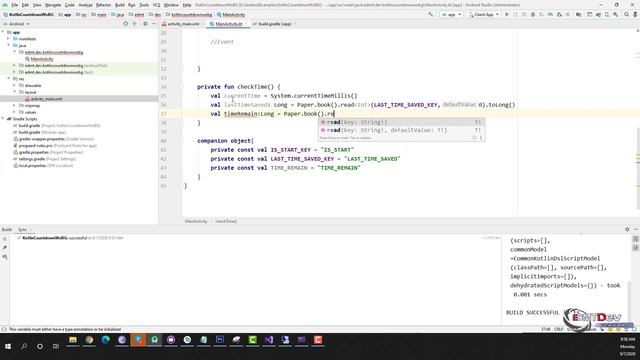The width and height of the screenshot is (640, 360).
Task: Collapse the app module node
Action: tap(3, 32)
